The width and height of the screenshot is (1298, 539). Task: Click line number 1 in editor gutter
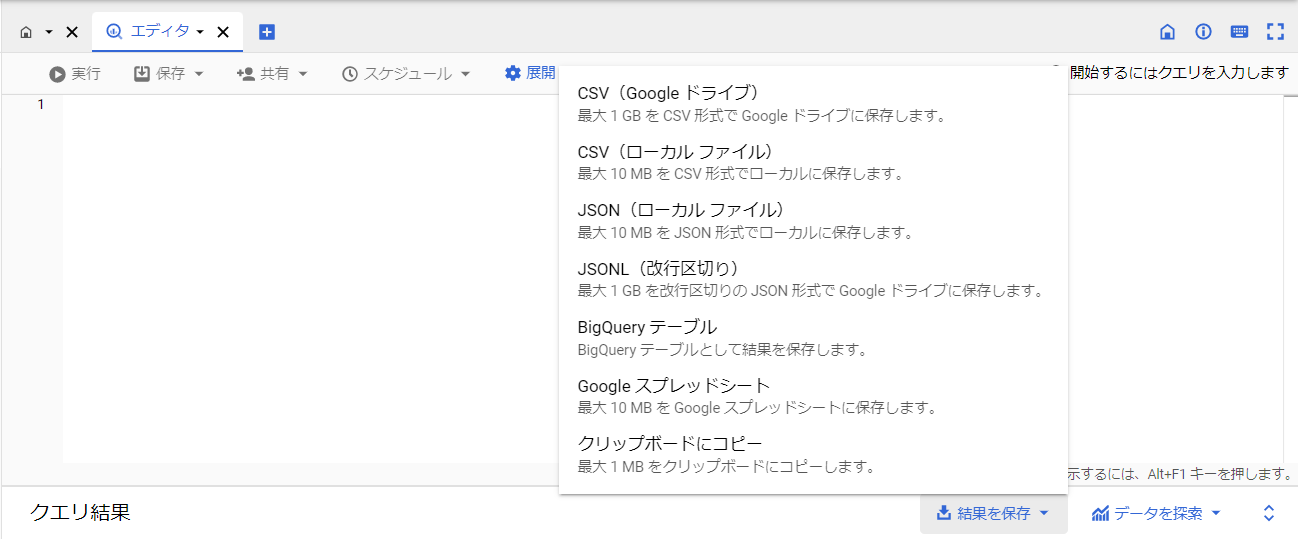coord(40,105)
